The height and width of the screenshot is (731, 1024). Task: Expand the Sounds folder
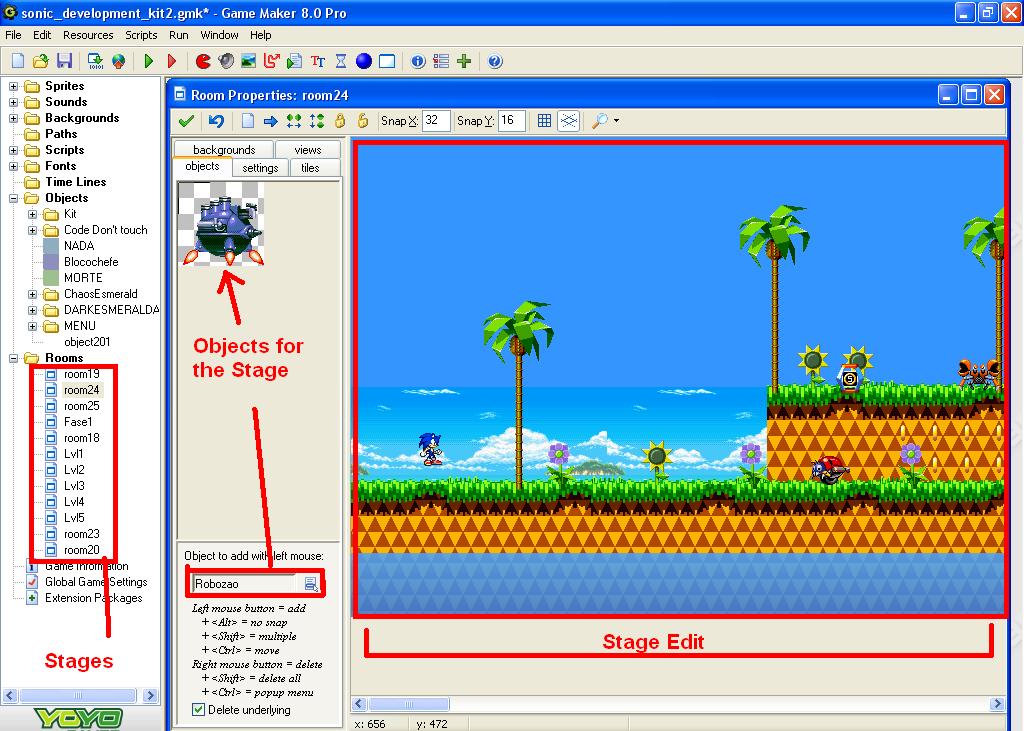(x=13, y=102)
